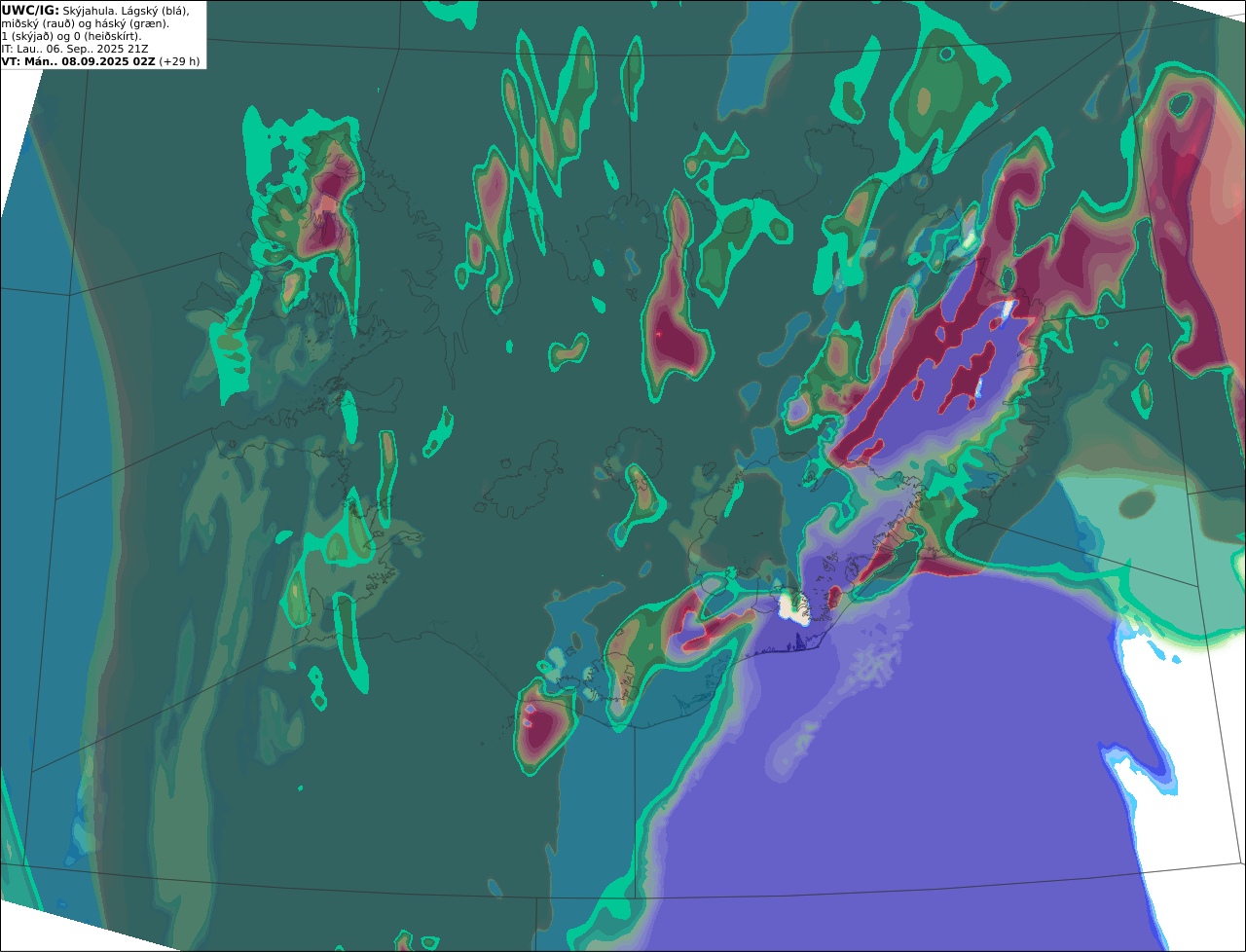Select the word "Skýjahula." in the legend
Screen dimensions: 1246x952
[x=89, y=10]
